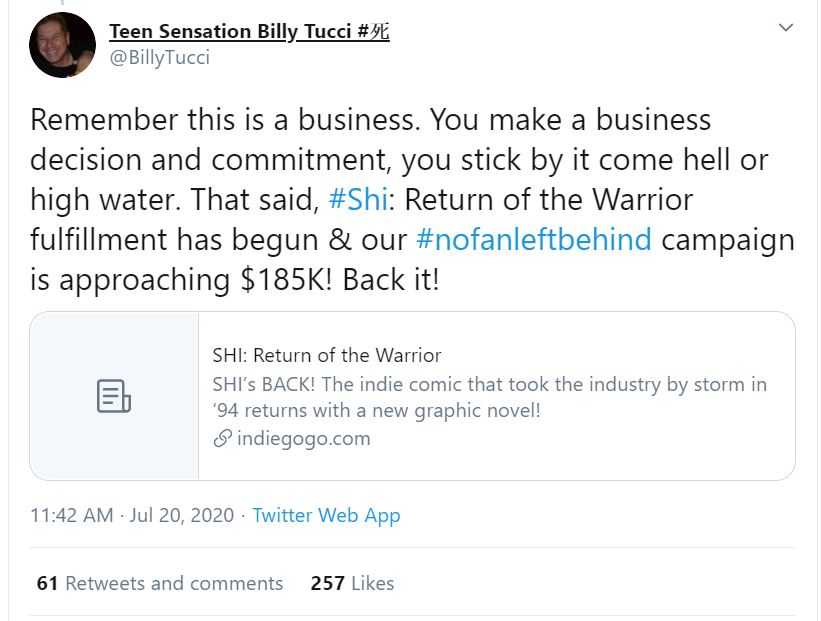
Task: Open the tweet options chevron menu
Action: point(786,28)
